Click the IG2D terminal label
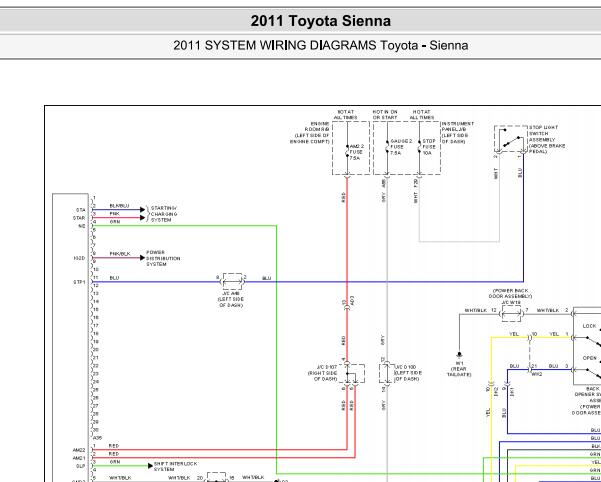The height and width of the screenshot is (482, 601). [79, 258]
